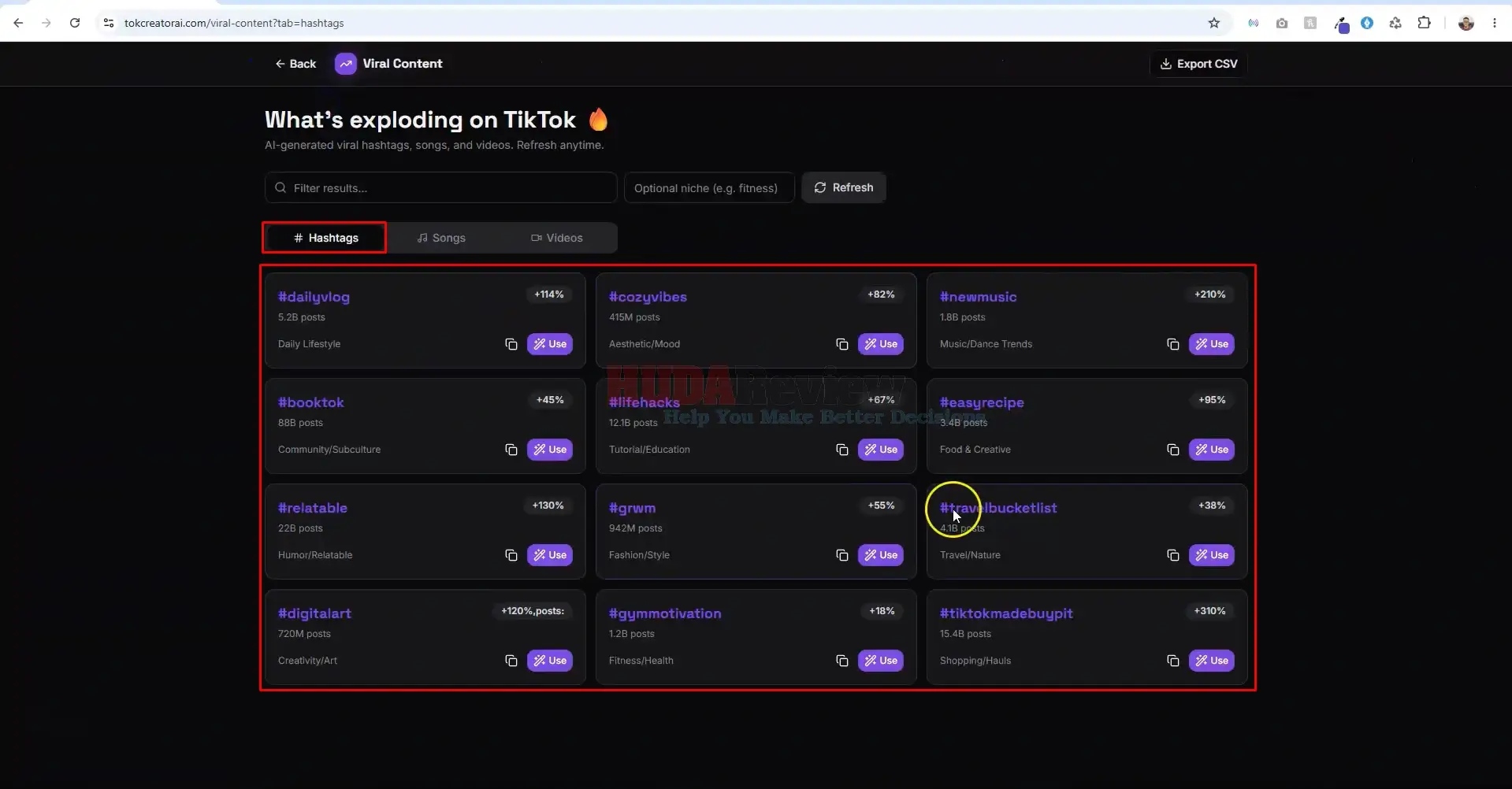
Task: Copy the #lifehacks hashtag
Action: [842, 450]
